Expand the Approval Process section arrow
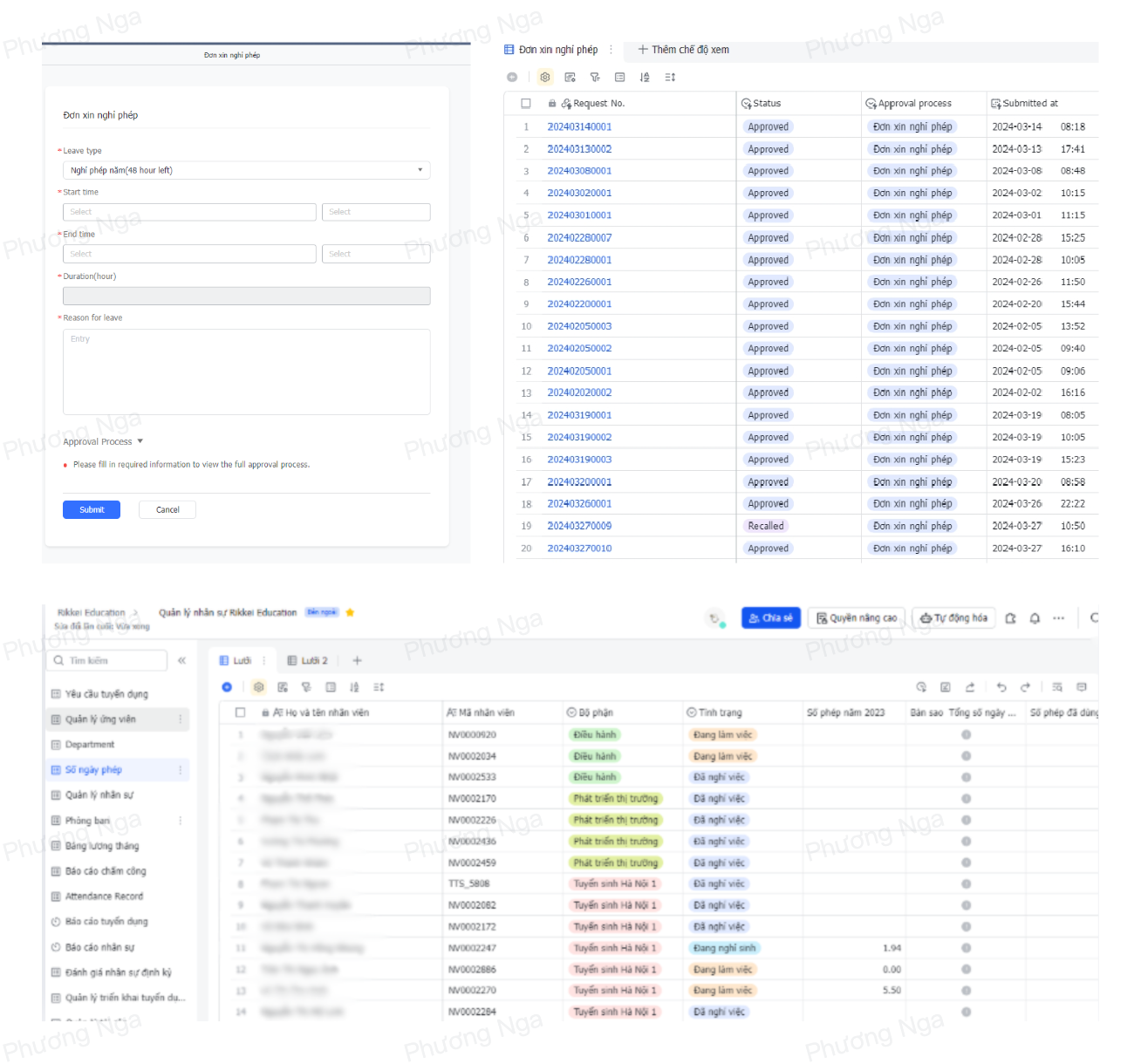The image size is (1141, 1064). pyautogui.click(x=140, y=441)
